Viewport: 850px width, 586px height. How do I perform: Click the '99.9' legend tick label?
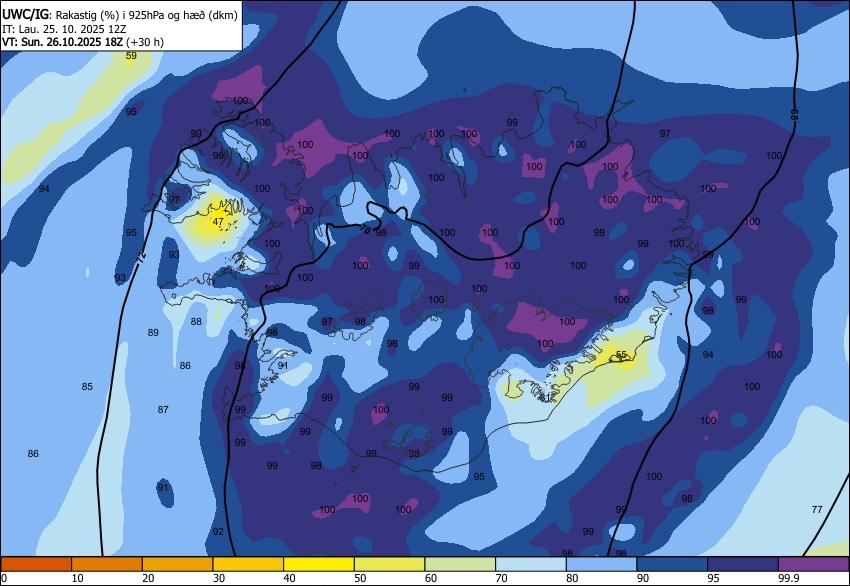pyautogui.click(x=788, y=578)
